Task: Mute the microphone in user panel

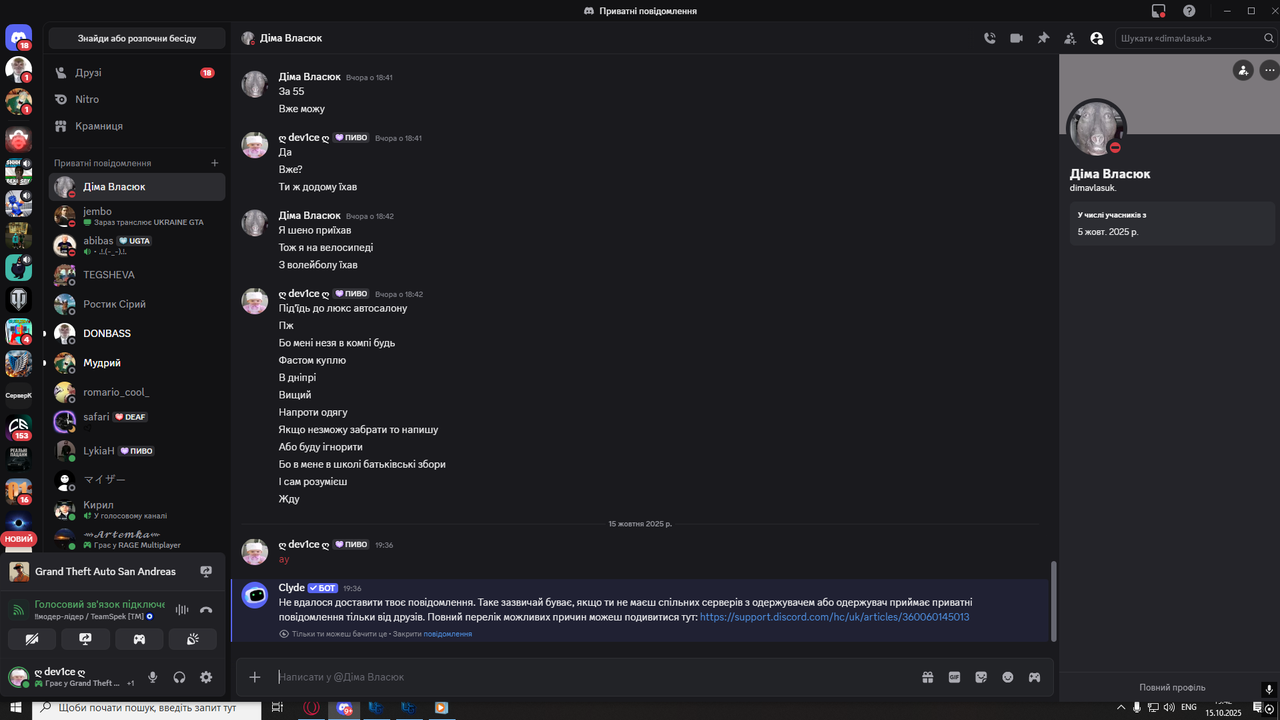Action: pos(153,677)
